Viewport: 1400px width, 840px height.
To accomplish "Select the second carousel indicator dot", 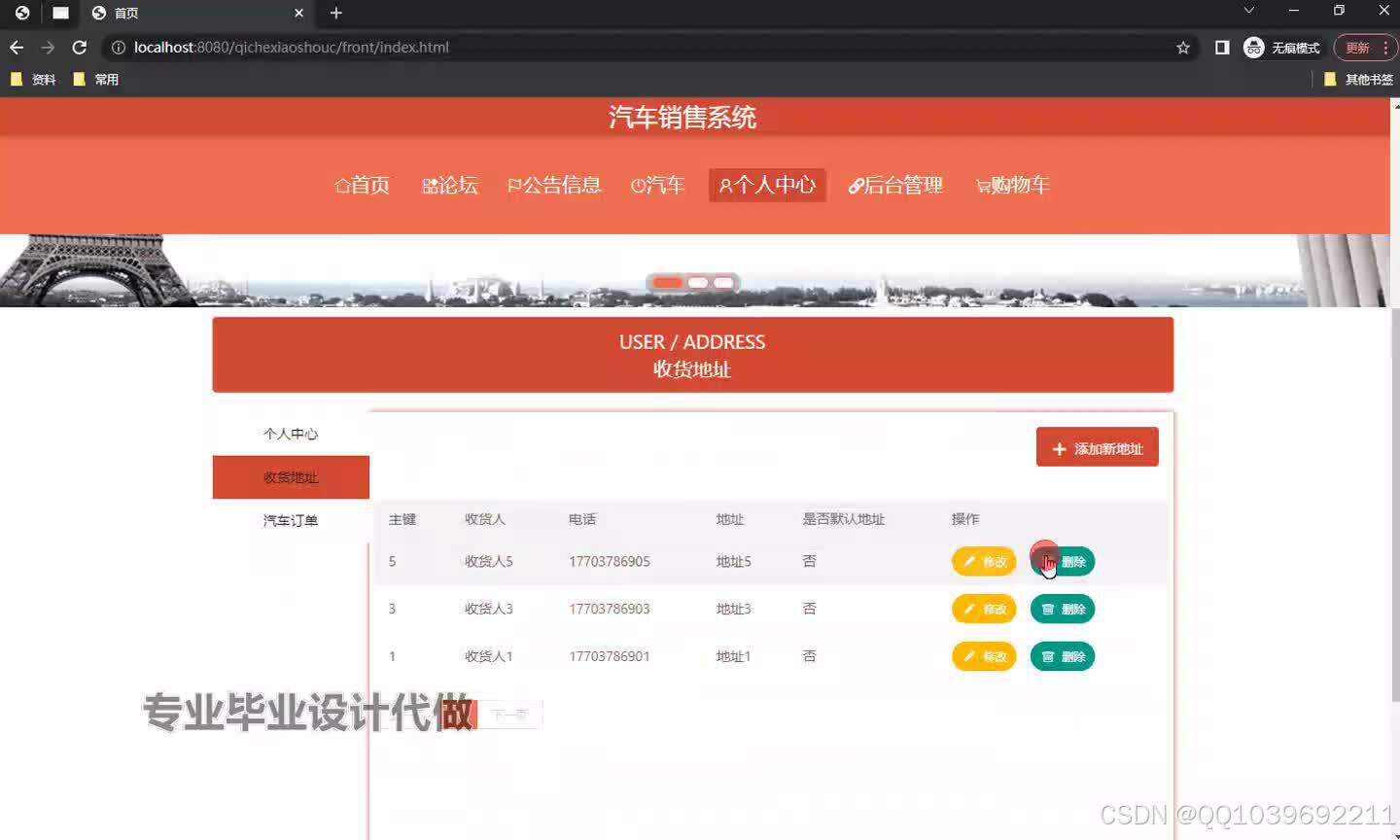I will click(698, 283).
